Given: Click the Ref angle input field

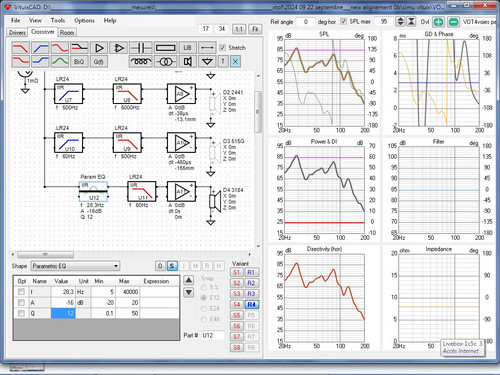Looking at the screenshot, I should (305, 22).
